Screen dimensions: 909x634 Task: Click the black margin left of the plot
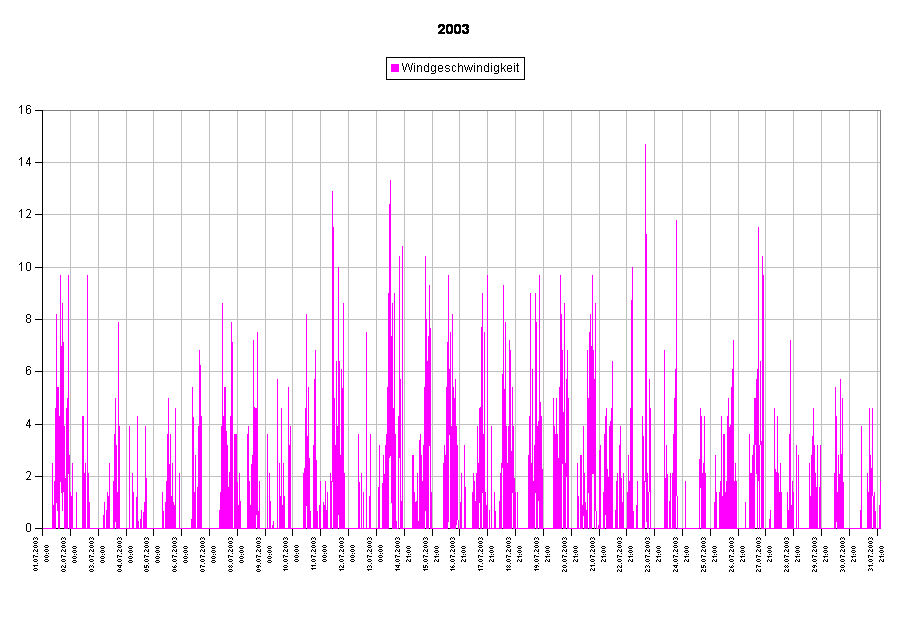[x=20, y=320]
